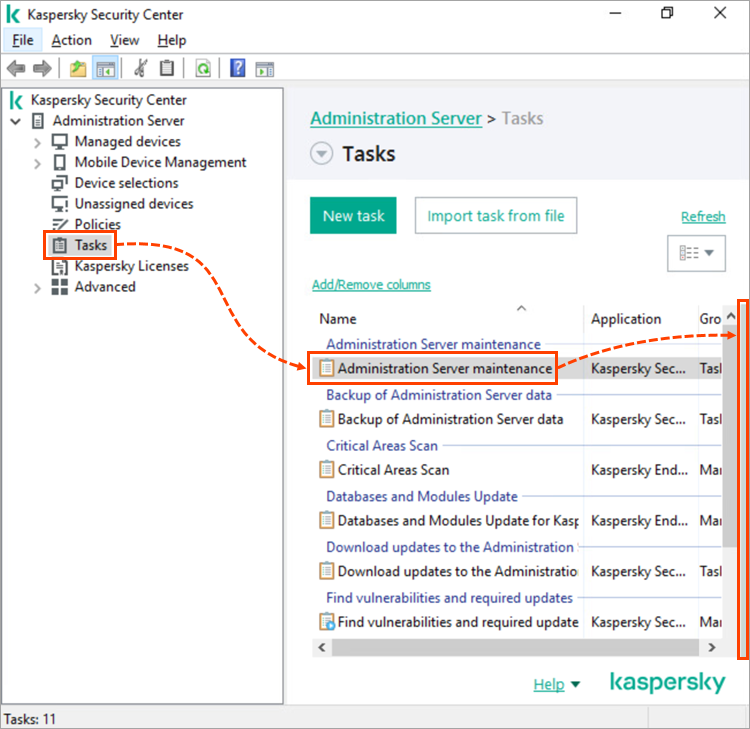Click the Up one level folder icon
This screenshot has width=750, height=729.
click(x=77, y=68)
